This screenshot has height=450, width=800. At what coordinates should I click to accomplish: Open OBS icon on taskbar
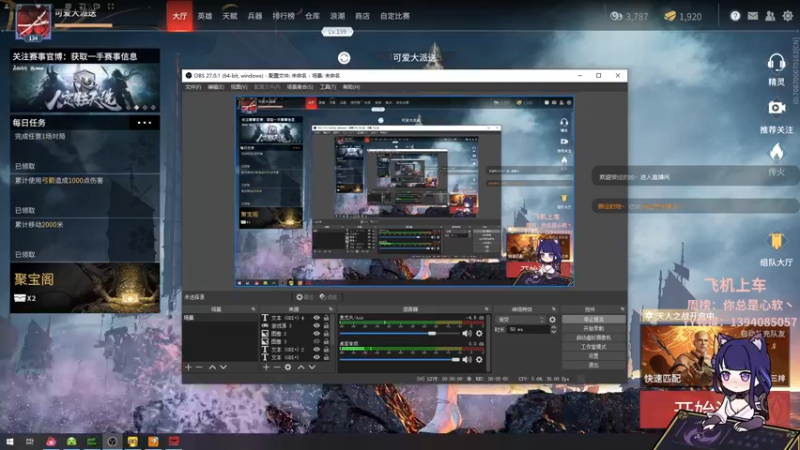point(112,441)
